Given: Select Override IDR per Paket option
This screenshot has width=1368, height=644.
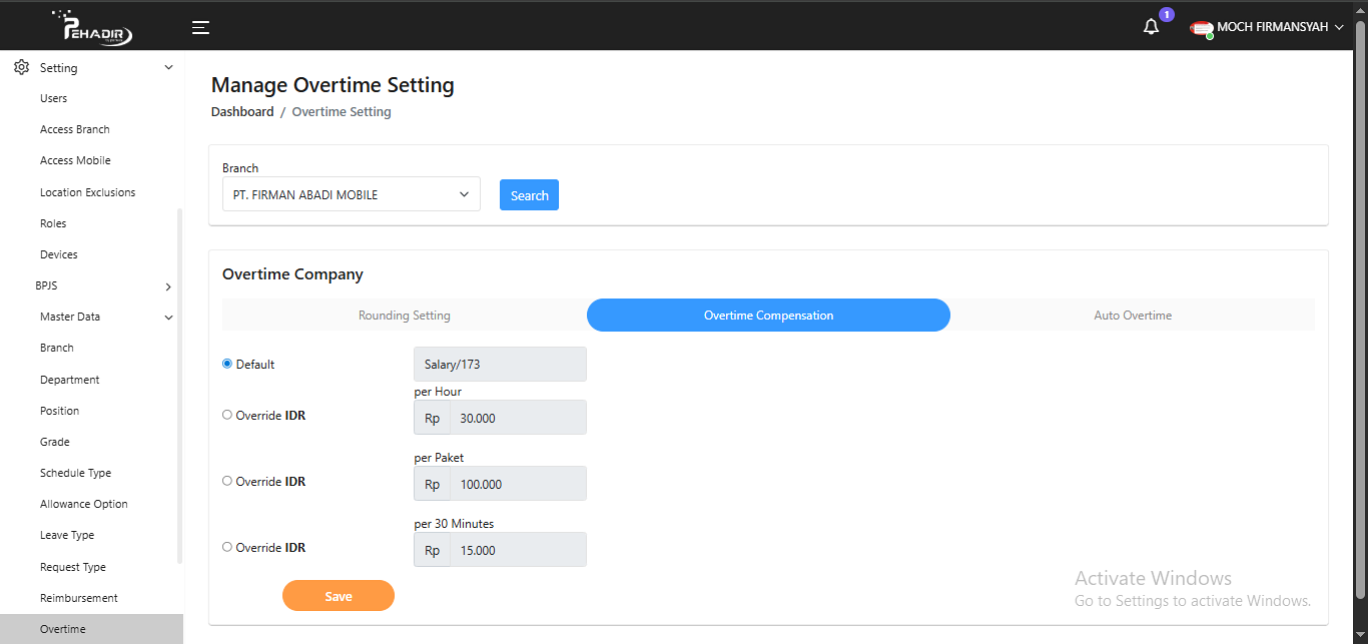Looking at the screenshot, I should [x=227, y=481].
